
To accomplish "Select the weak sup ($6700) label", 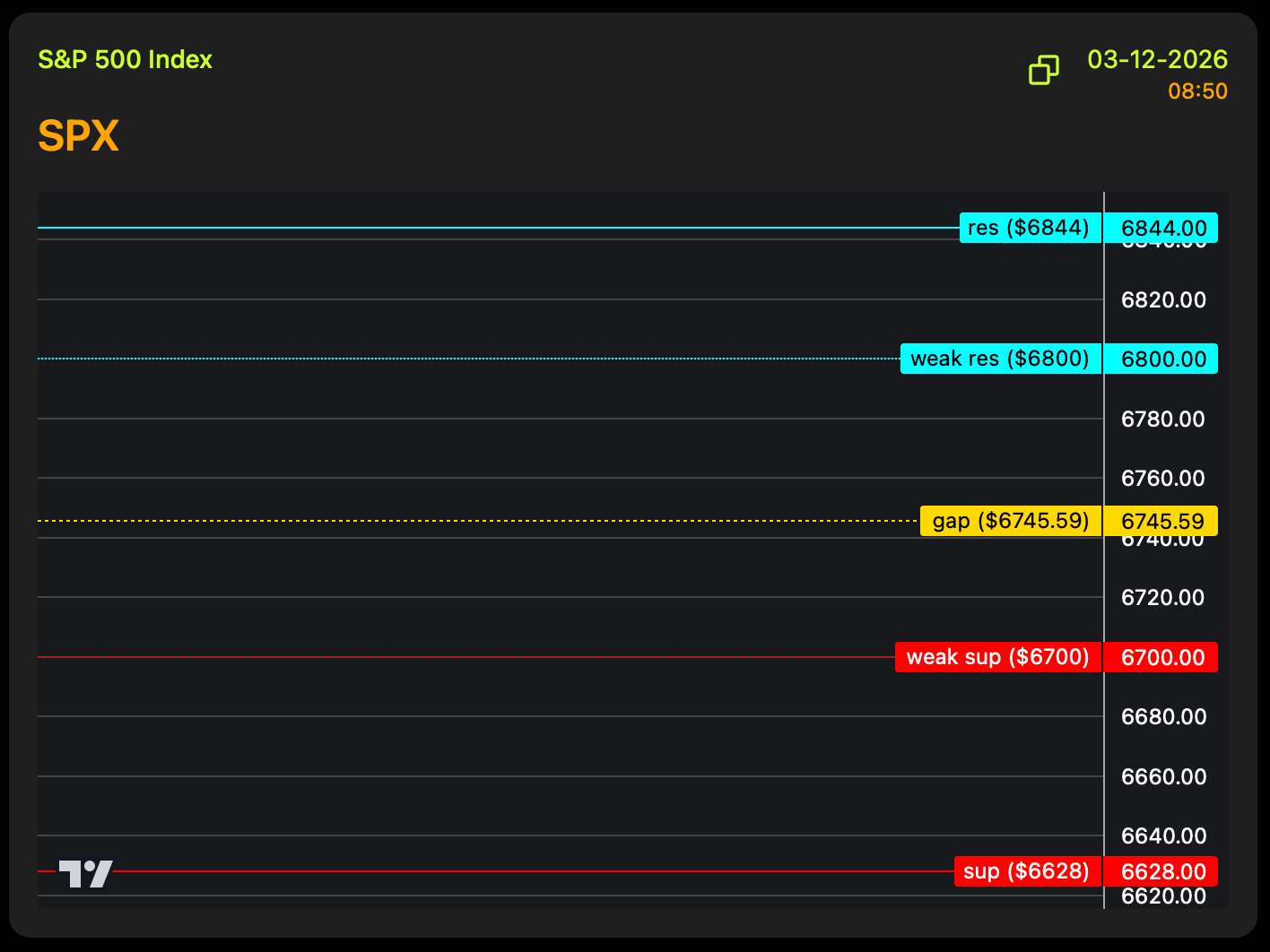I will (x=997, y=657).
